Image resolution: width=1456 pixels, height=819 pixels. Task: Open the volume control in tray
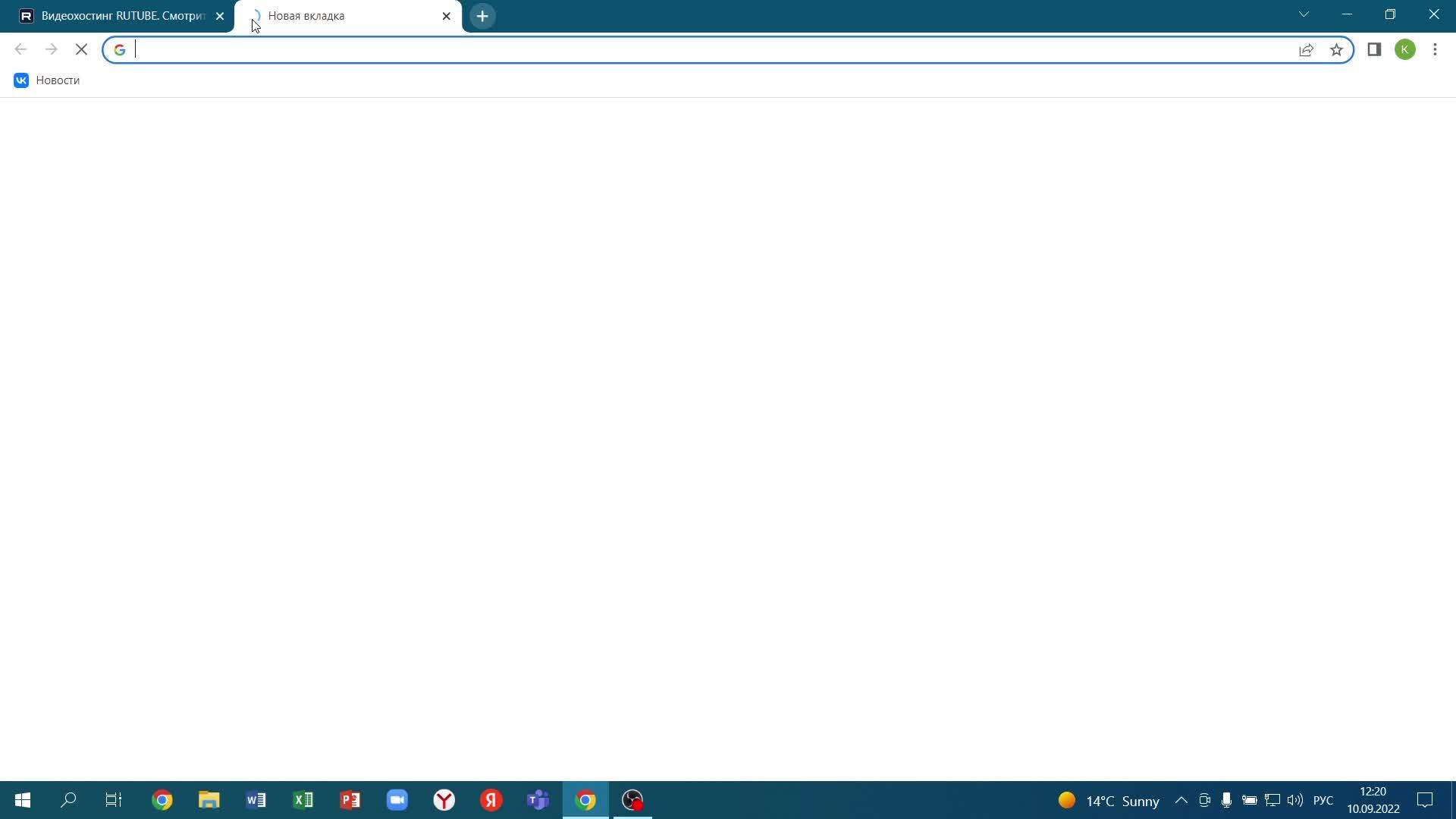[1294, 800]
